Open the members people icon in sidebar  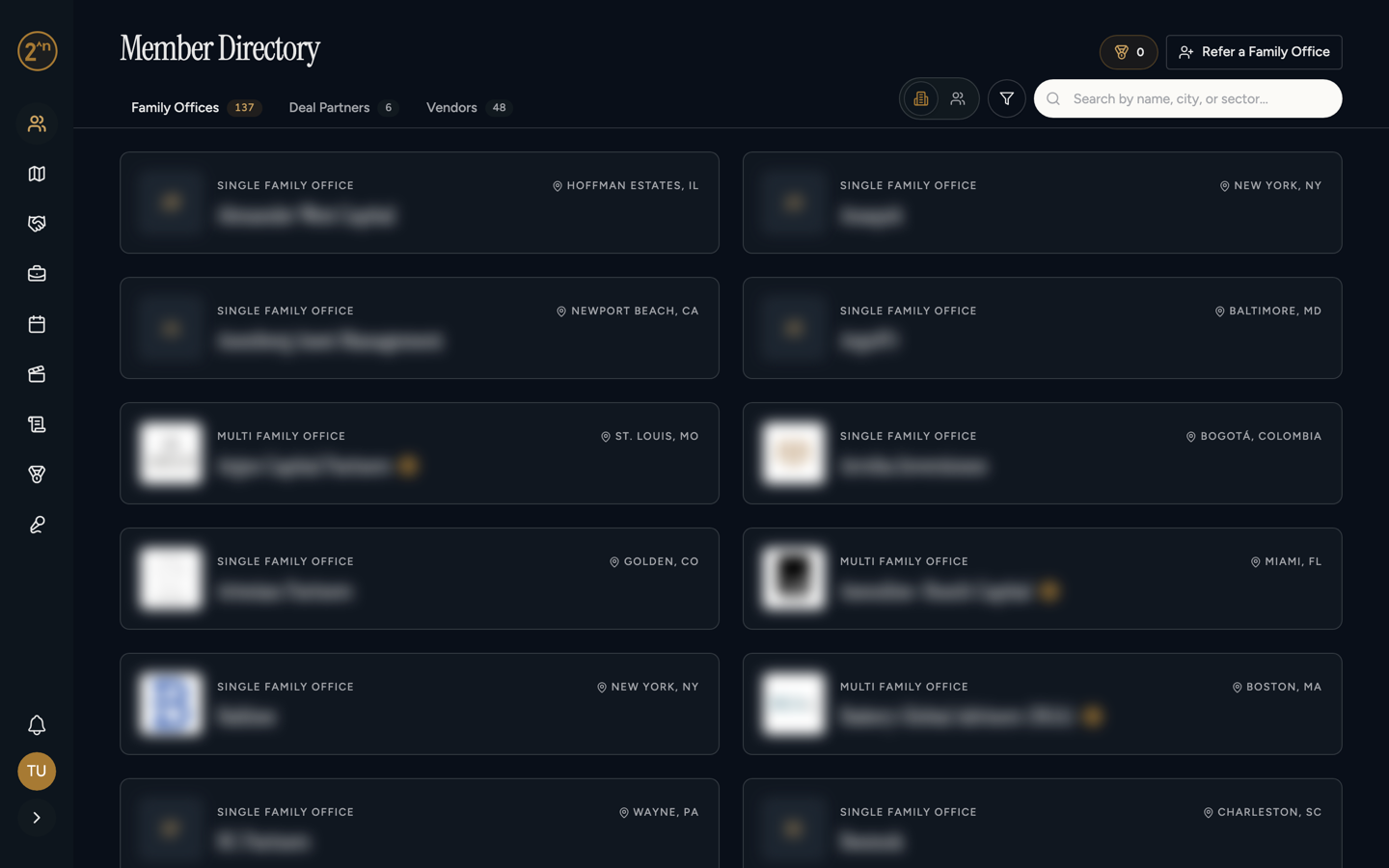coord(37,123)
